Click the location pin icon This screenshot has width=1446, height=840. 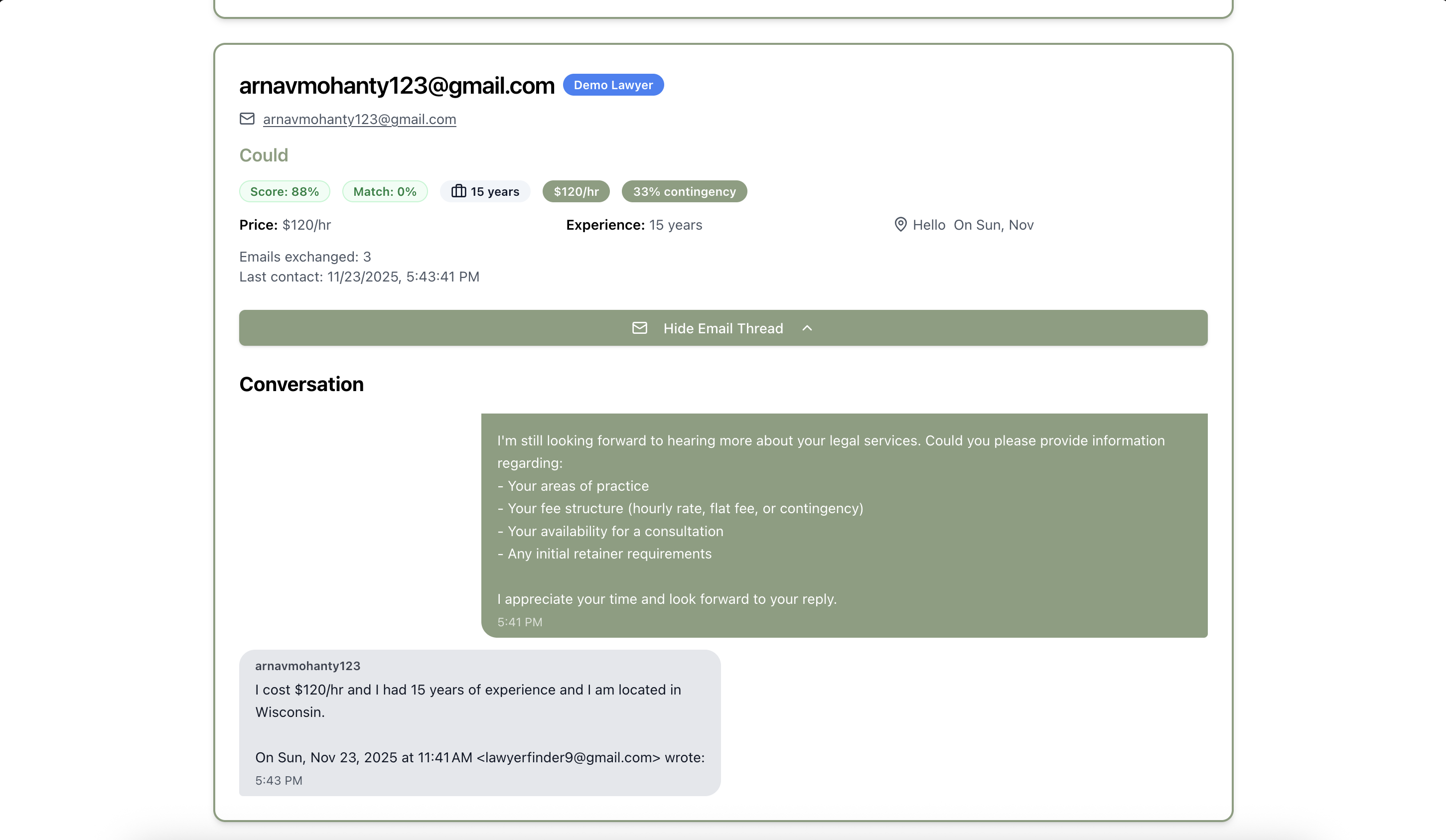[900, 224]
